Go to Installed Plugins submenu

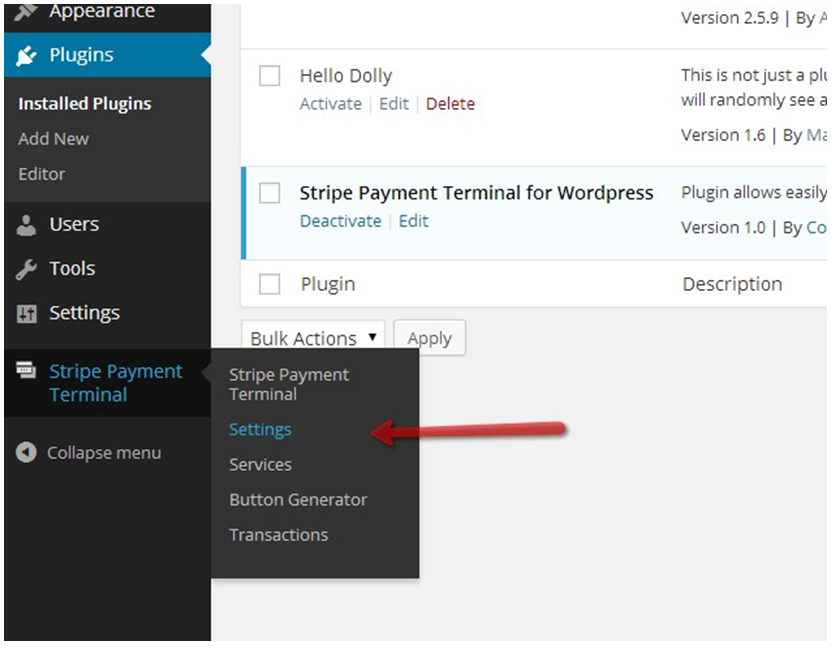pos(85,104)
